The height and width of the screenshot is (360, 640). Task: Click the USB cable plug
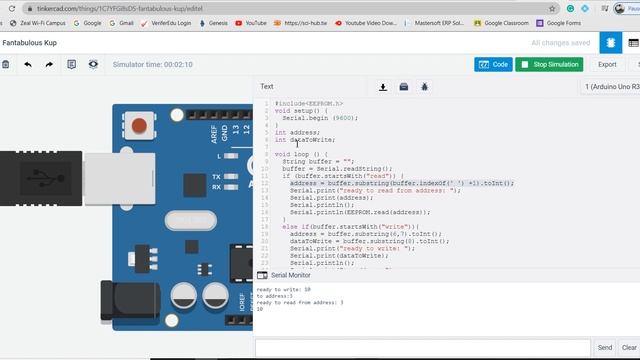pyautogui.click(x=78, y=178)
